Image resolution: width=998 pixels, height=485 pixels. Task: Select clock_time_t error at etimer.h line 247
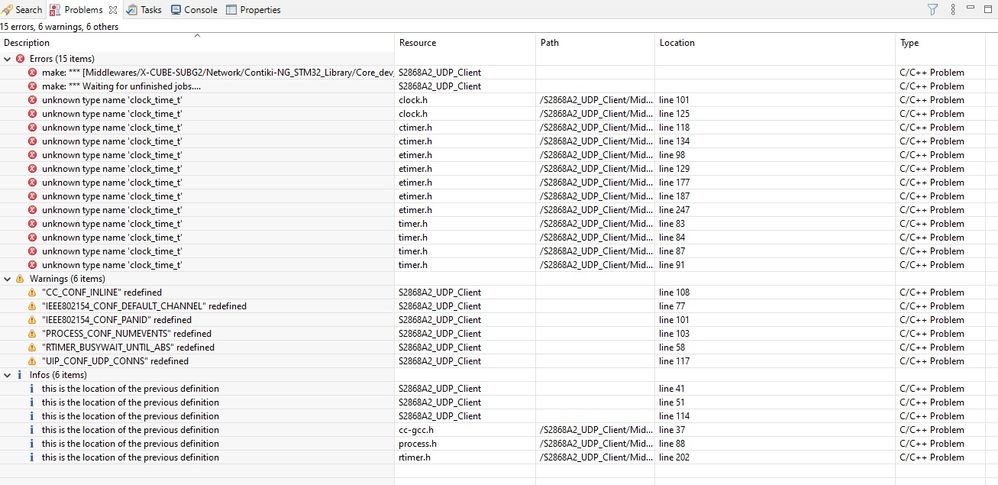pyautogui.click(x=112, y=210)
